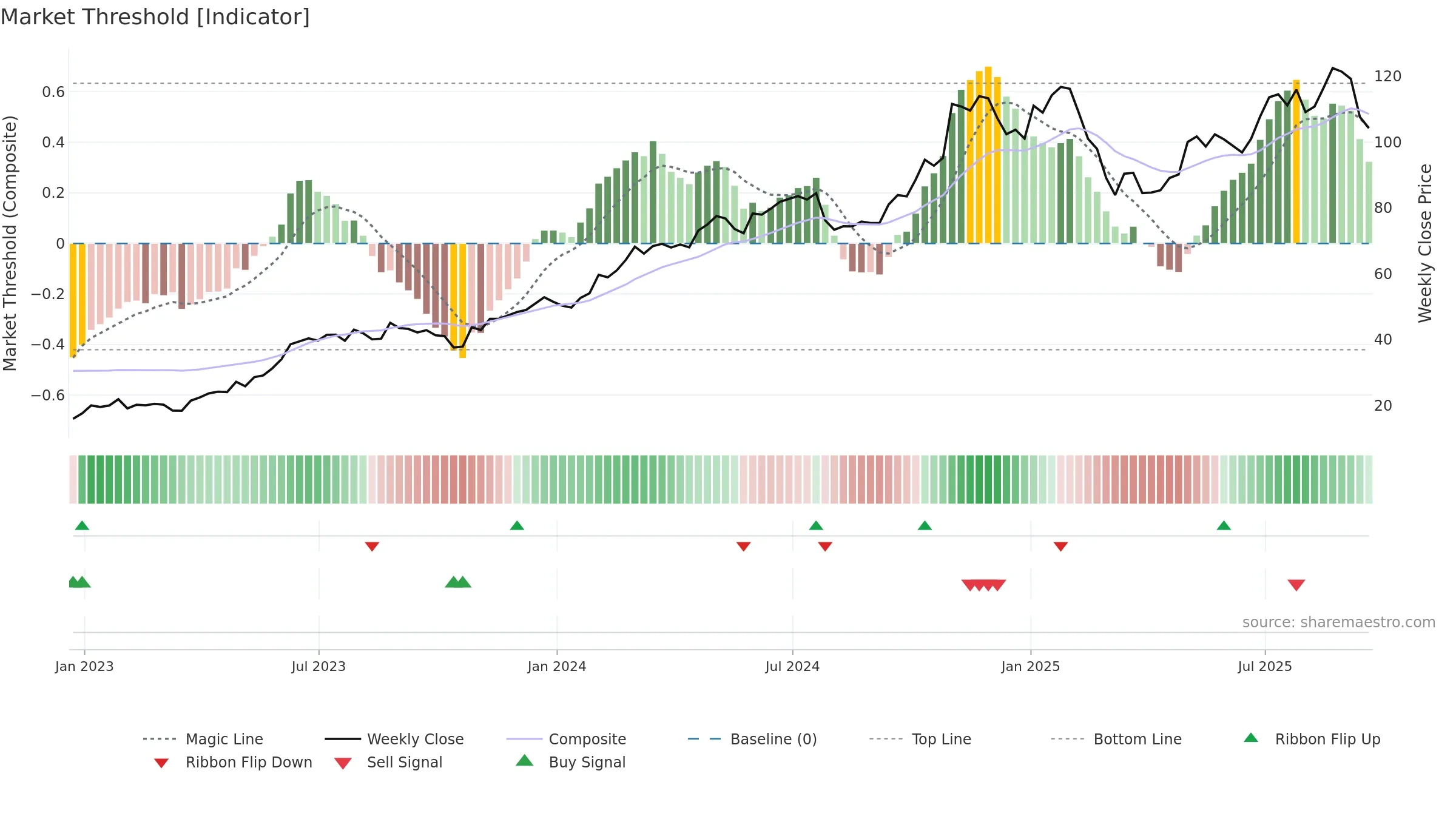Click the yellow peak bar cluster before Jan 2025
The image size is (1456, 819).
tap(983, 155)
